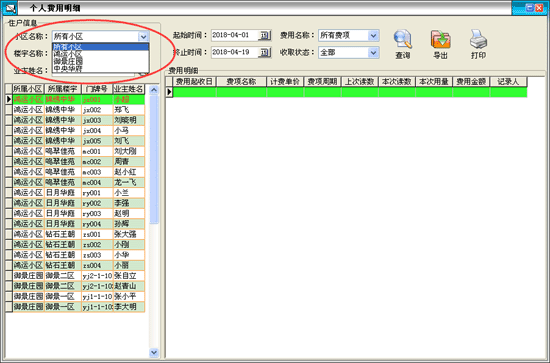
Task: Click the 打印 printer icon
Action: (x=478, y=39)
